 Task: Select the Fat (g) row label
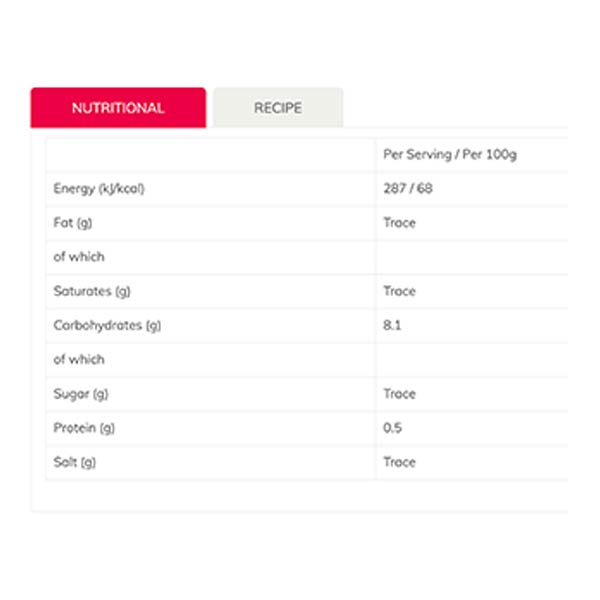point(72,223)
